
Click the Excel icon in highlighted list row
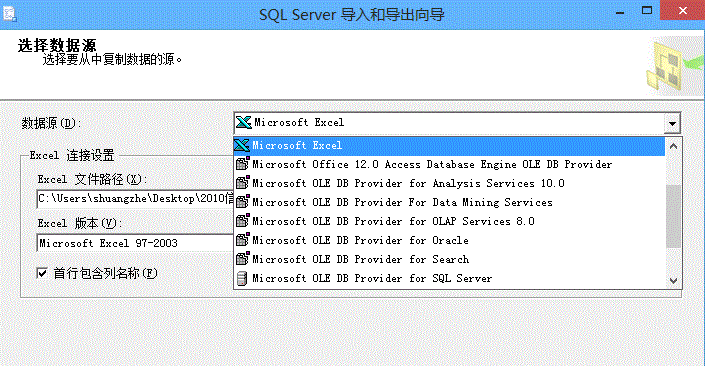coord(242,145)
